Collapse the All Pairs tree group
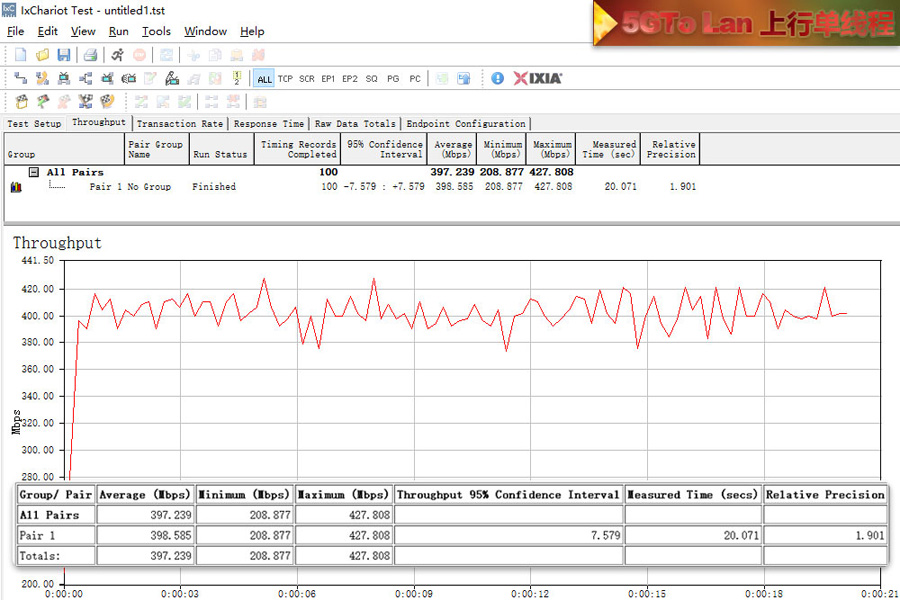900x600 pixels. [x=33, y=172]
